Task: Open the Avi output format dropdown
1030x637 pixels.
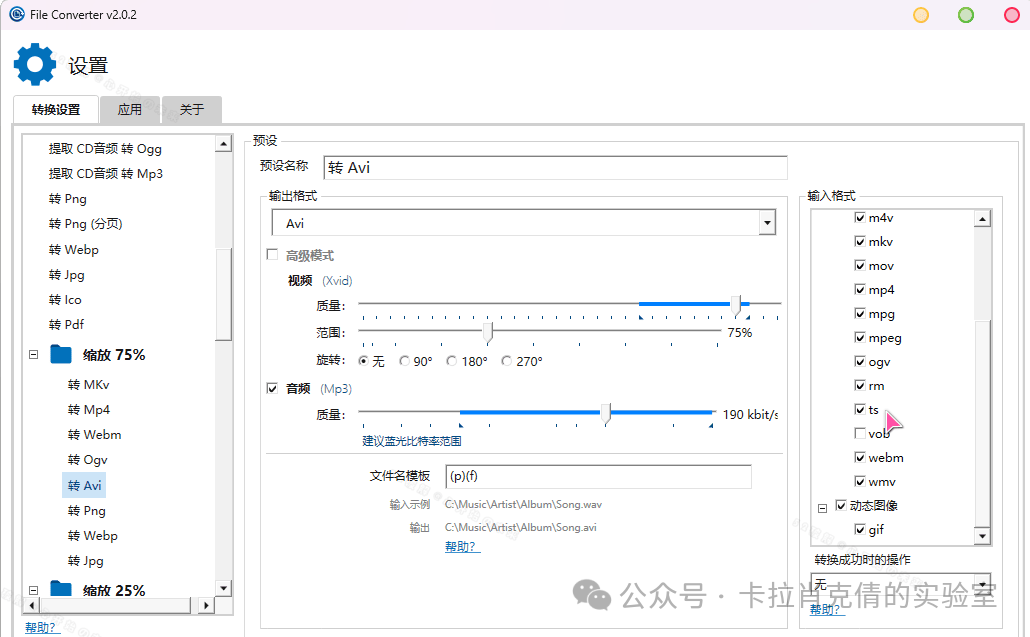Action: 767,222
